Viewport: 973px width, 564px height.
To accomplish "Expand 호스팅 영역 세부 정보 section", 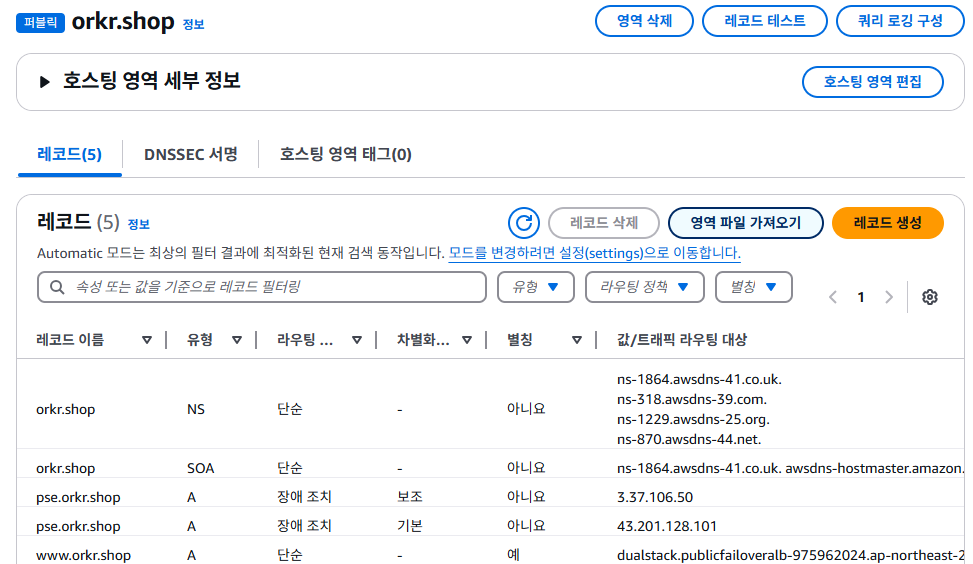I will coord(44,82).
